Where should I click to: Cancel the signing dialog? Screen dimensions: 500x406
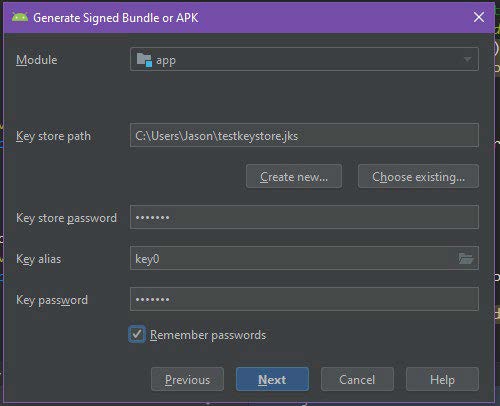(357, 379)
